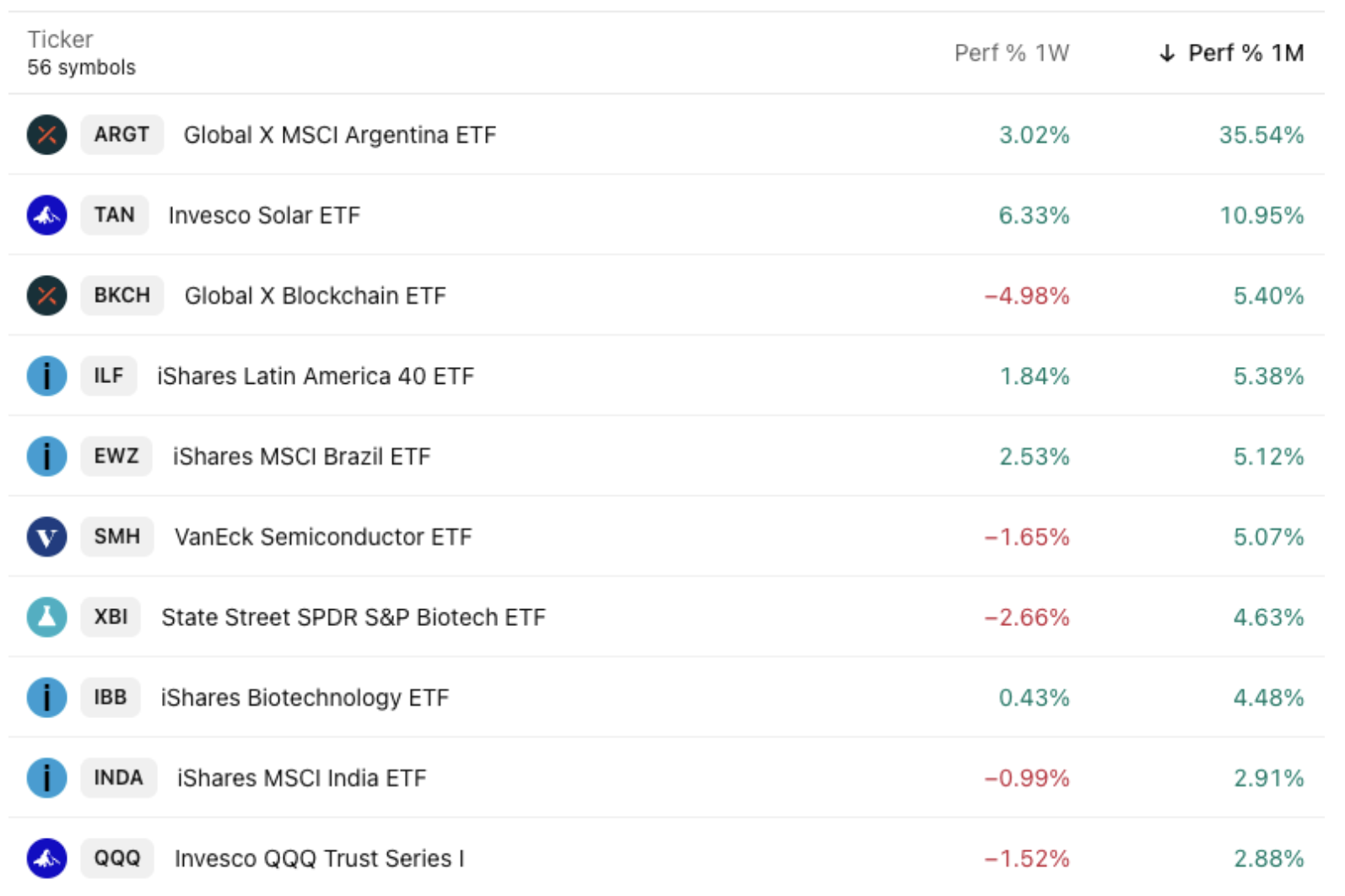Click the Invesco logo beside QQQ
The height and width of the screenshot is (896, 1345).
pyautogui.click(x=46, y=858)
